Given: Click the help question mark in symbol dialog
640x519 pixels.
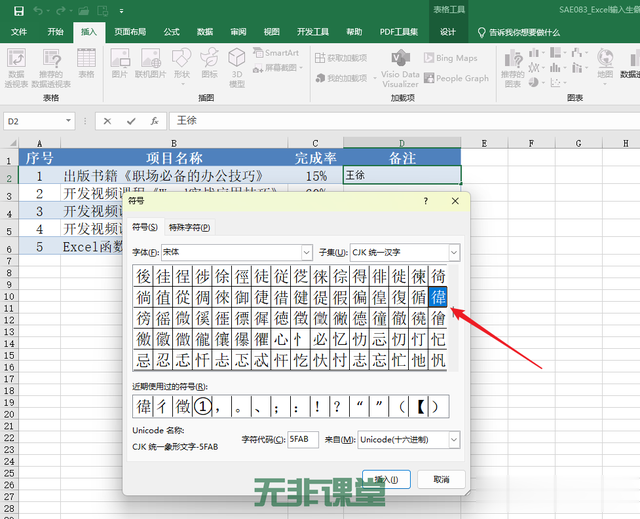Looking at the screenshot, I should [x=425, y=201].
